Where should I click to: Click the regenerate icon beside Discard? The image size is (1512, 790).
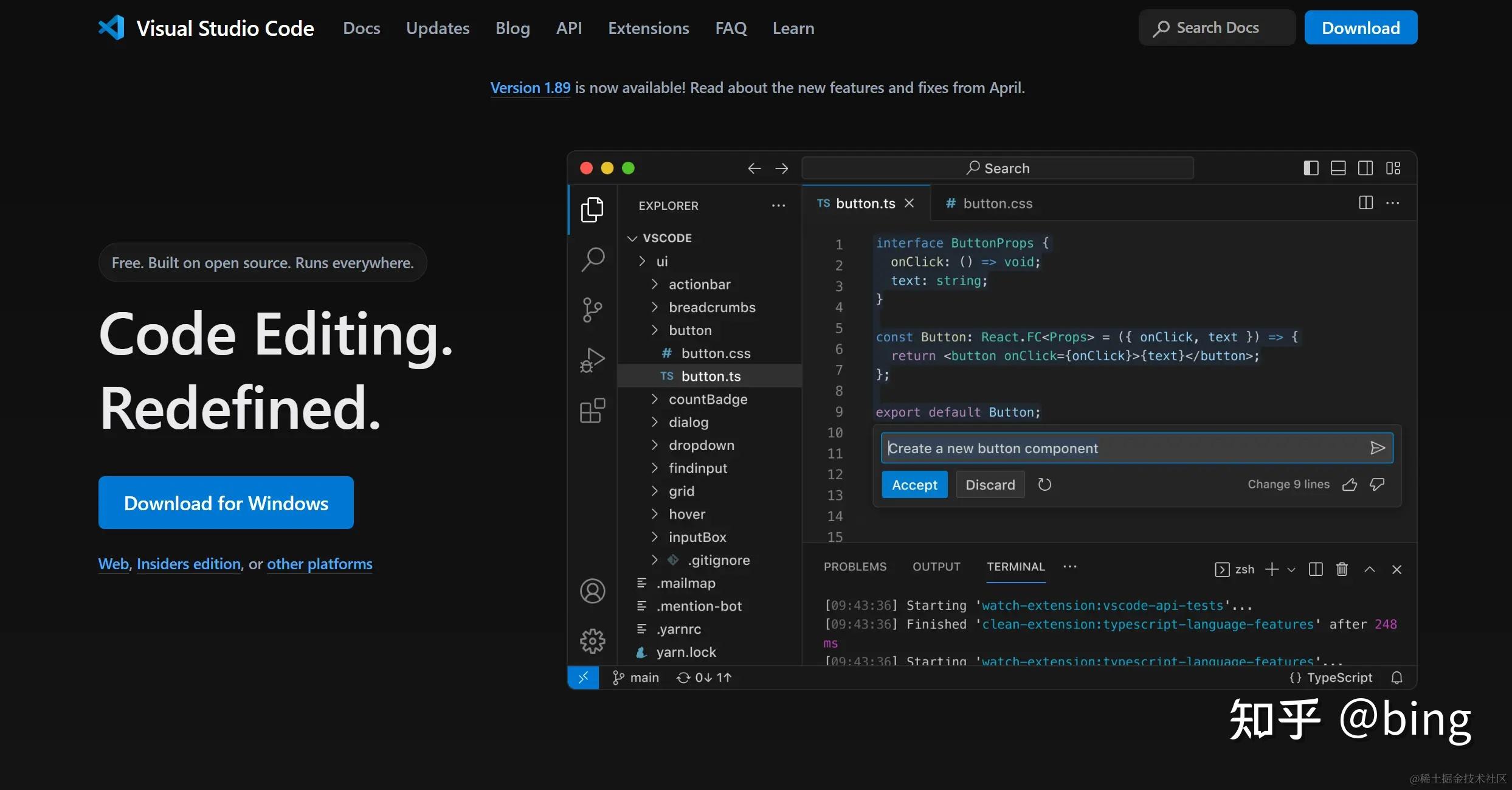(x=1044, y=485)
